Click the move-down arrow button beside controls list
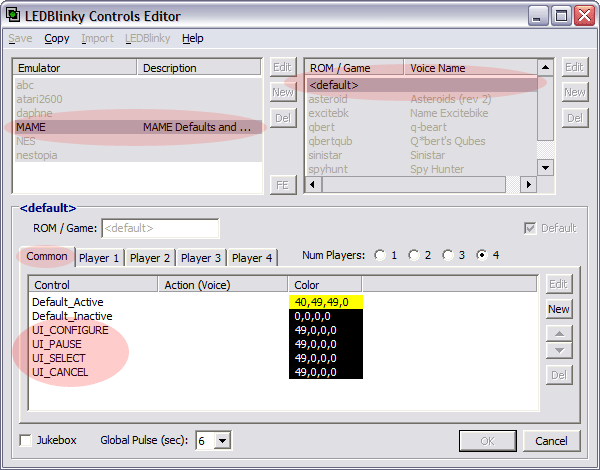Viewport: 600px width, 470px height. point(559,350)
